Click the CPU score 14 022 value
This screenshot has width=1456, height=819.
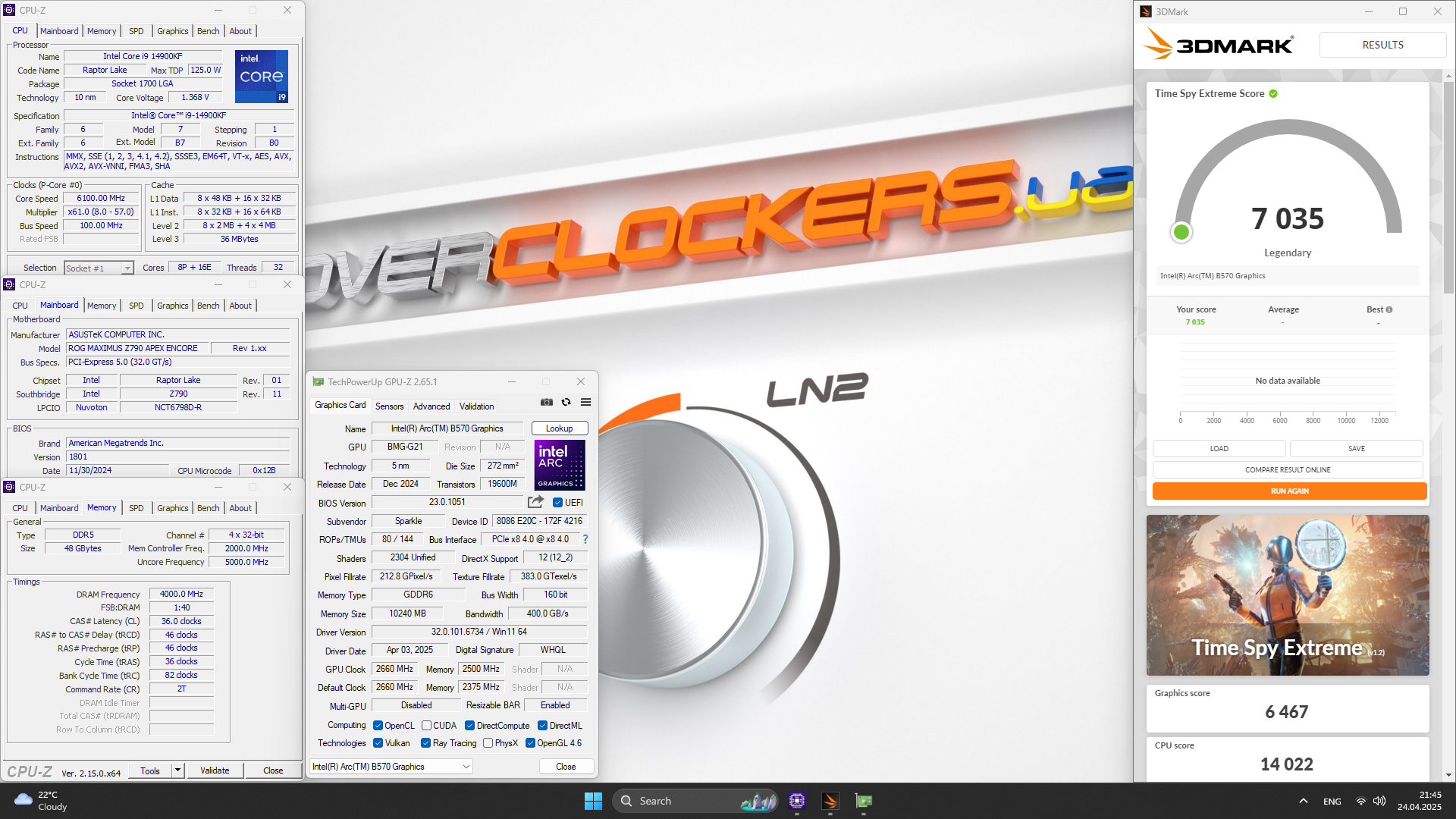tap(1286, 764)
